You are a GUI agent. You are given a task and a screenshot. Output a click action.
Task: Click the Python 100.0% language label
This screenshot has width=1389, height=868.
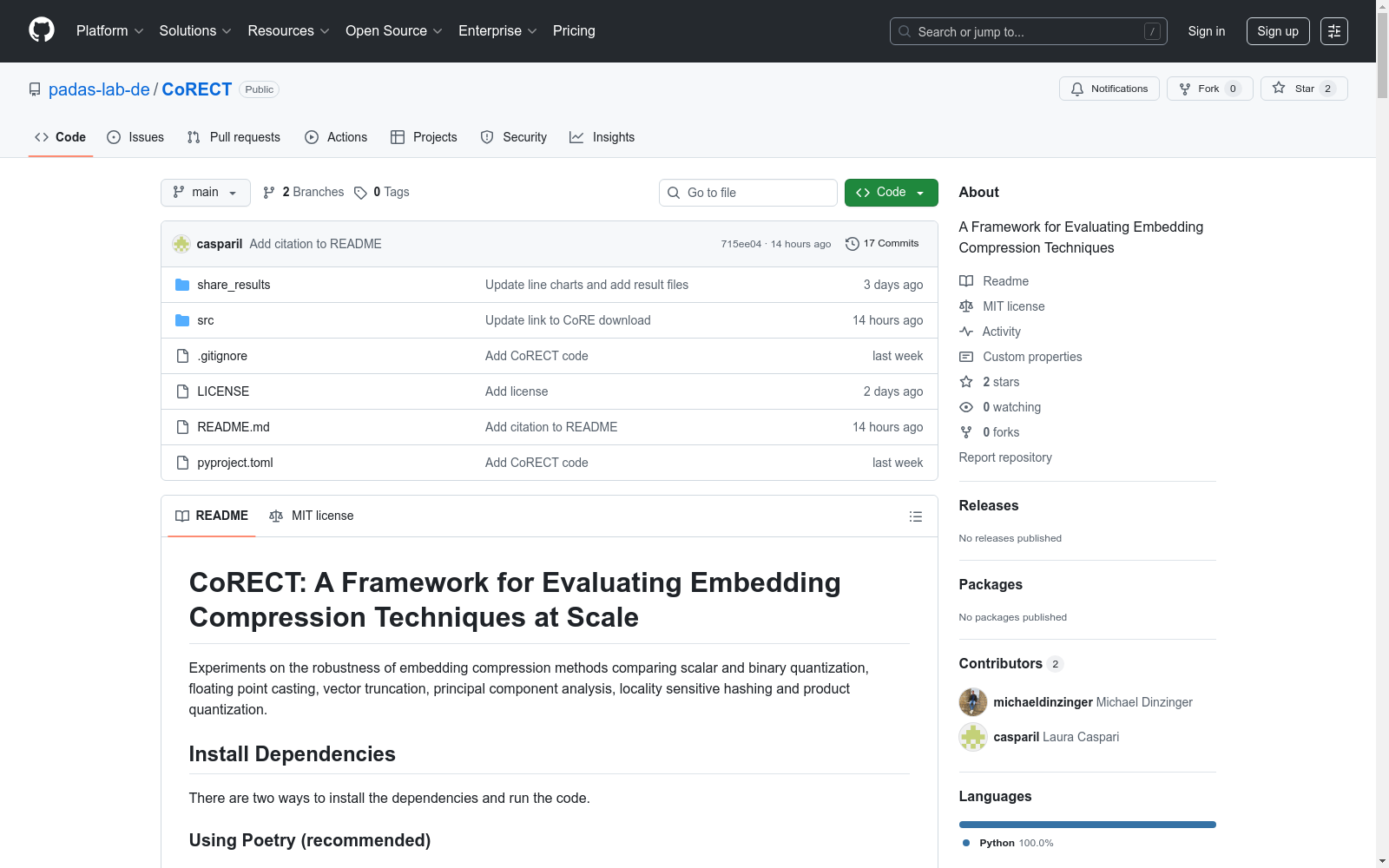tap(1008, 843)
